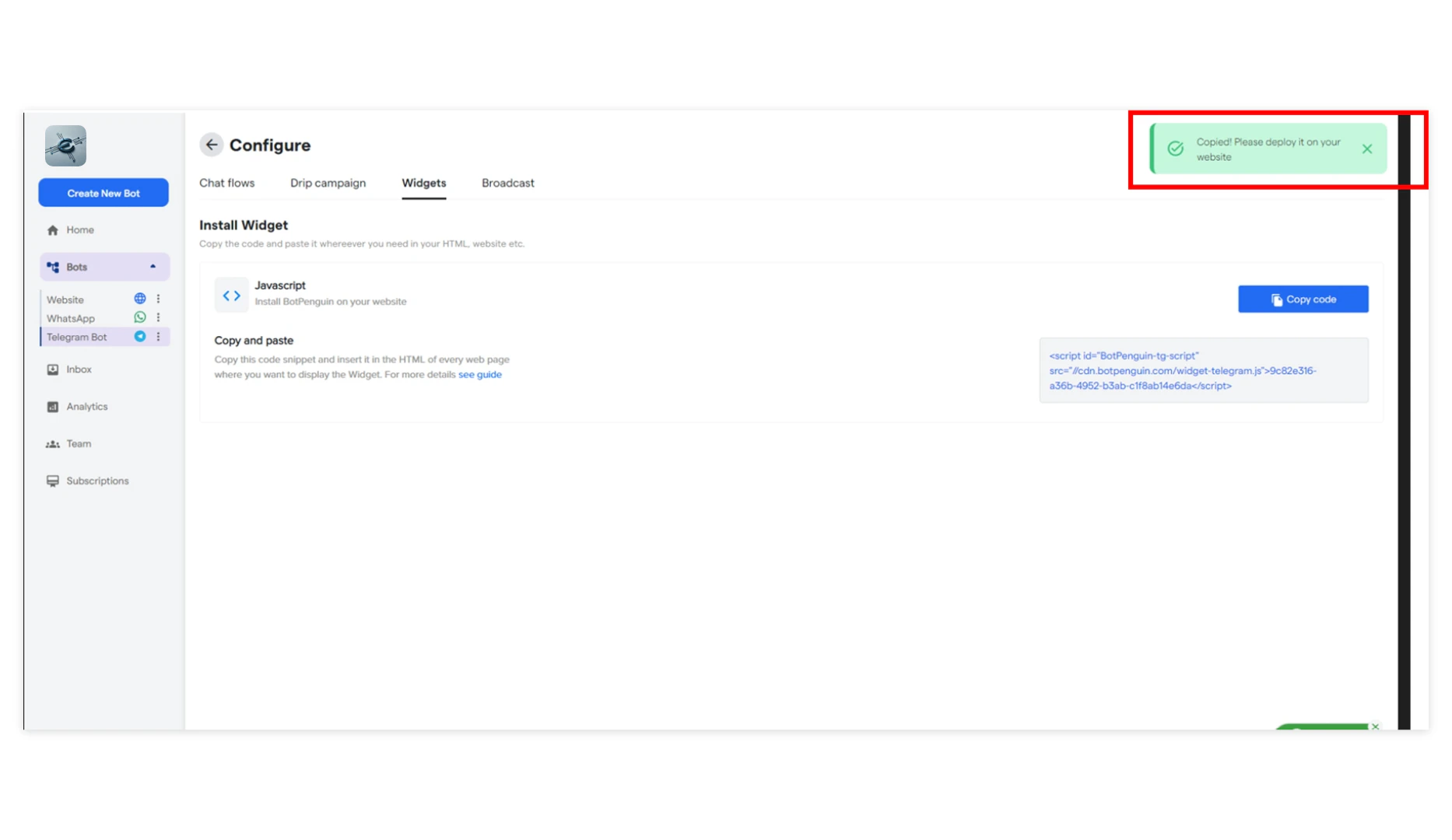Collapse the Bots section arrow
The height and width of the screenshot is (840, 1452).
(153, 267)
